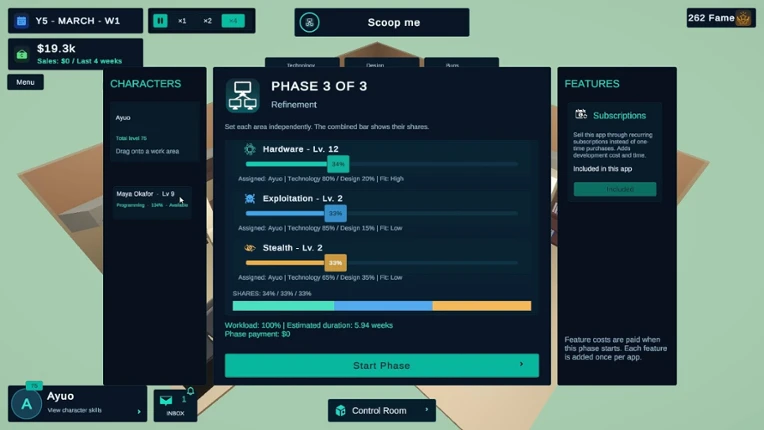Viewport: 764px width, 430px height.
Task: Click the Start Phase button
Action: tap(382, 365)
